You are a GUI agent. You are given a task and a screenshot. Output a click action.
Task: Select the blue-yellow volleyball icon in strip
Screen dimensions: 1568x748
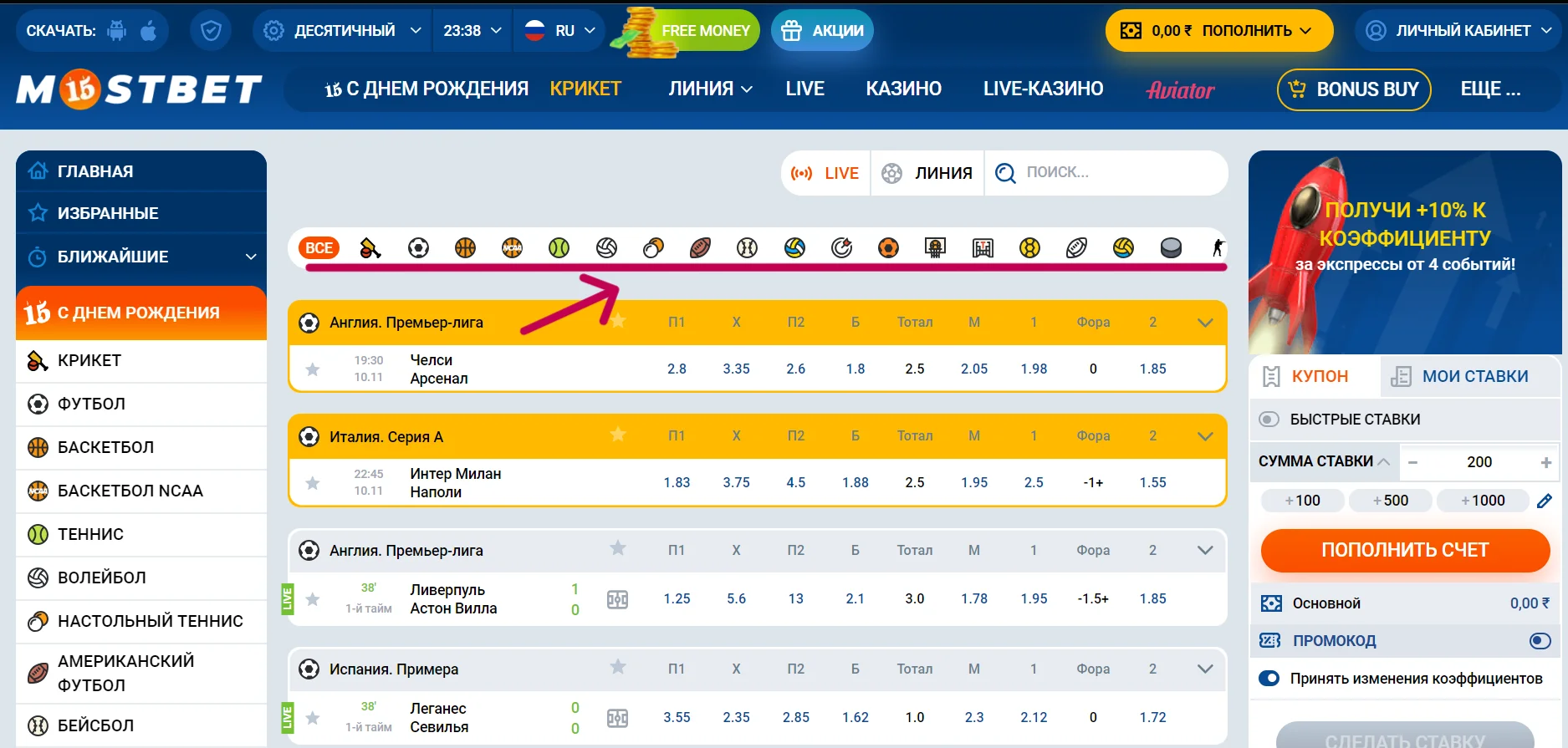pos(794,248)
